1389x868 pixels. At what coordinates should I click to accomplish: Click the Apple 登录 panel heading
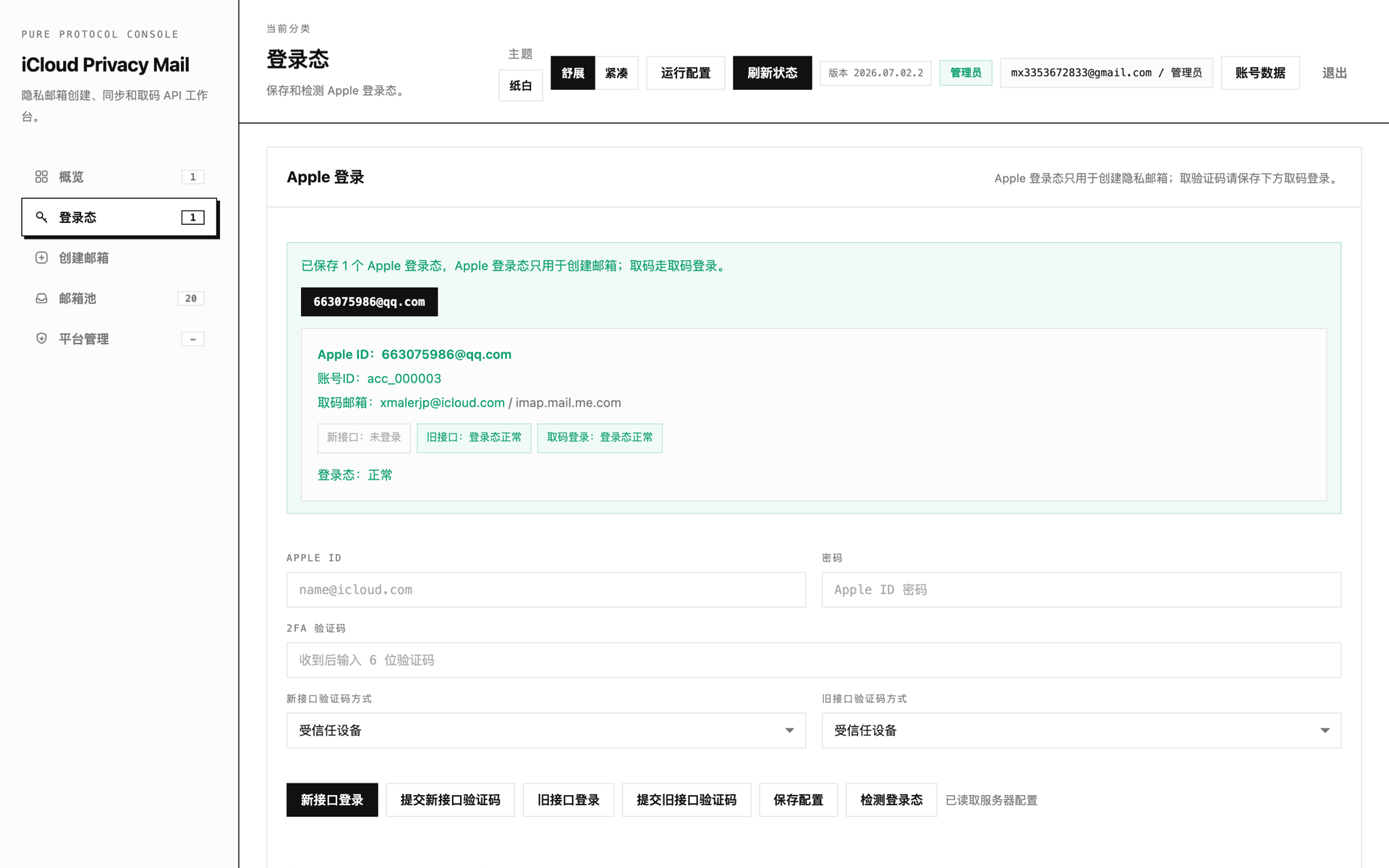(x=326, y=177)
